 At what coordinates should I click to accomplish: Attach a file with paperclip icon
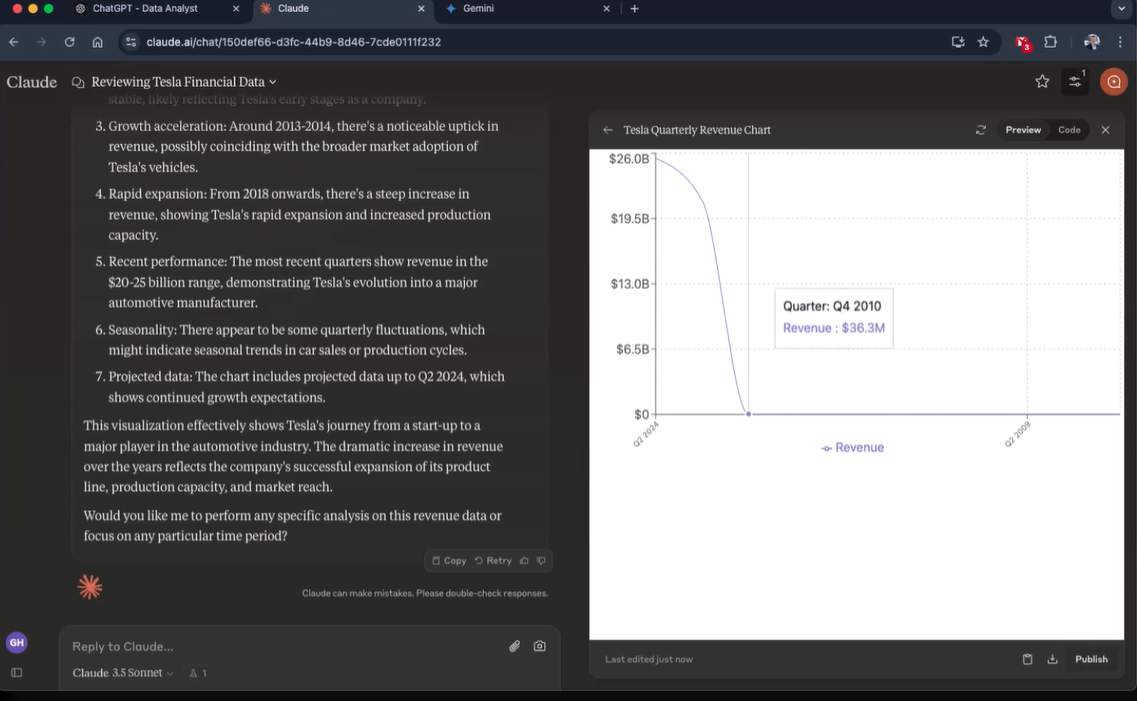tap(514, 646)
